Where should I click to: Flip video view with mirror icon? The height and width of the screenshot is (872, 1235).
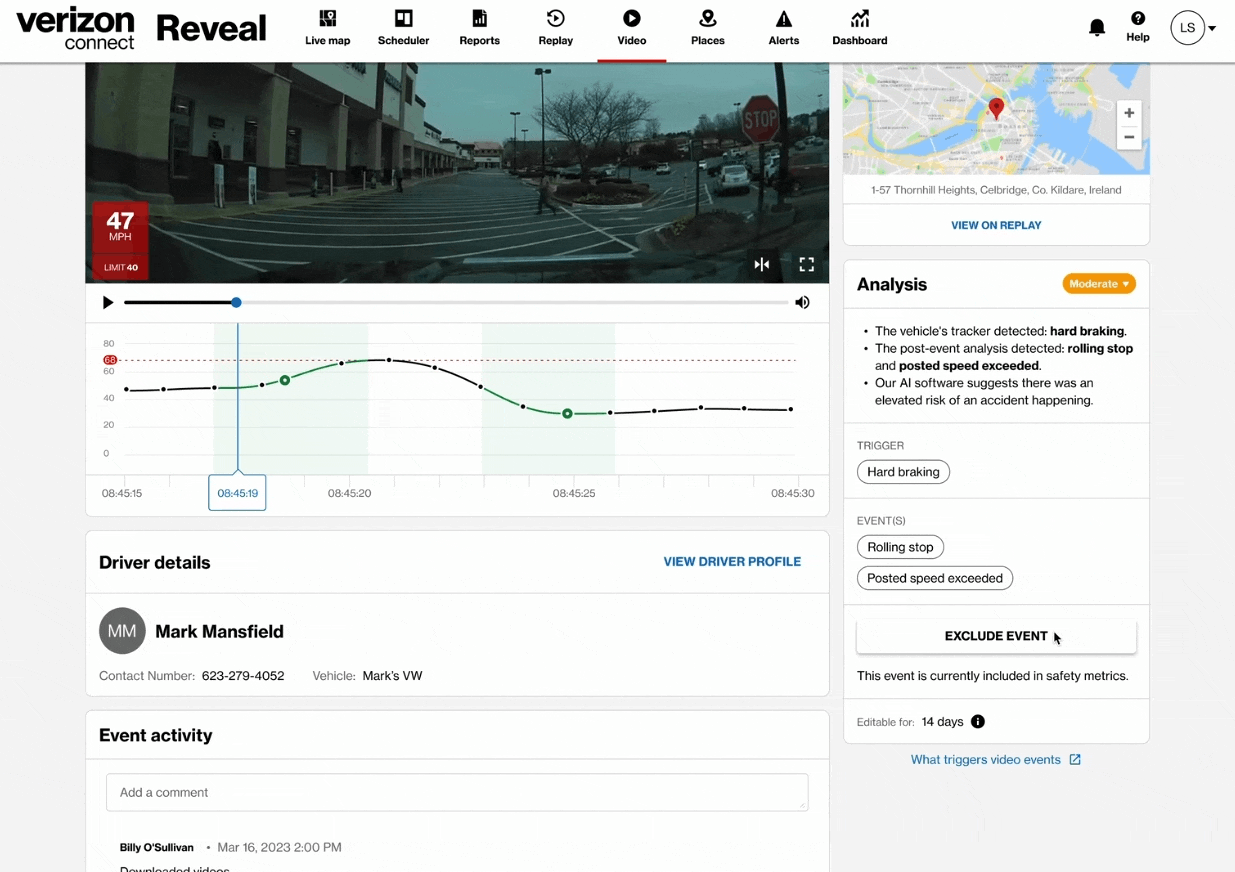coord(762,264)
